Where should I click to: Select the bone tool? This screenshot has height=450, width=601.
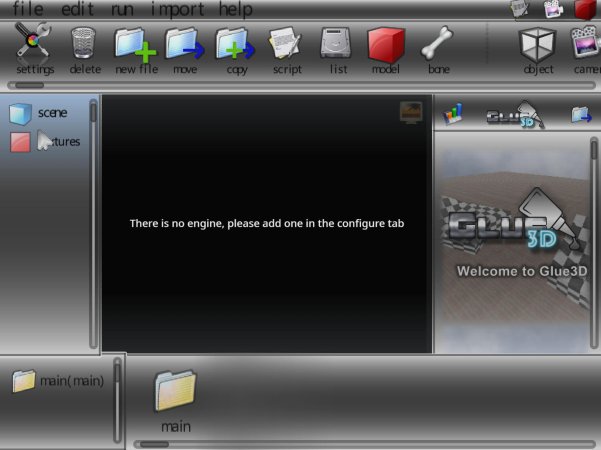pos(437,46)
